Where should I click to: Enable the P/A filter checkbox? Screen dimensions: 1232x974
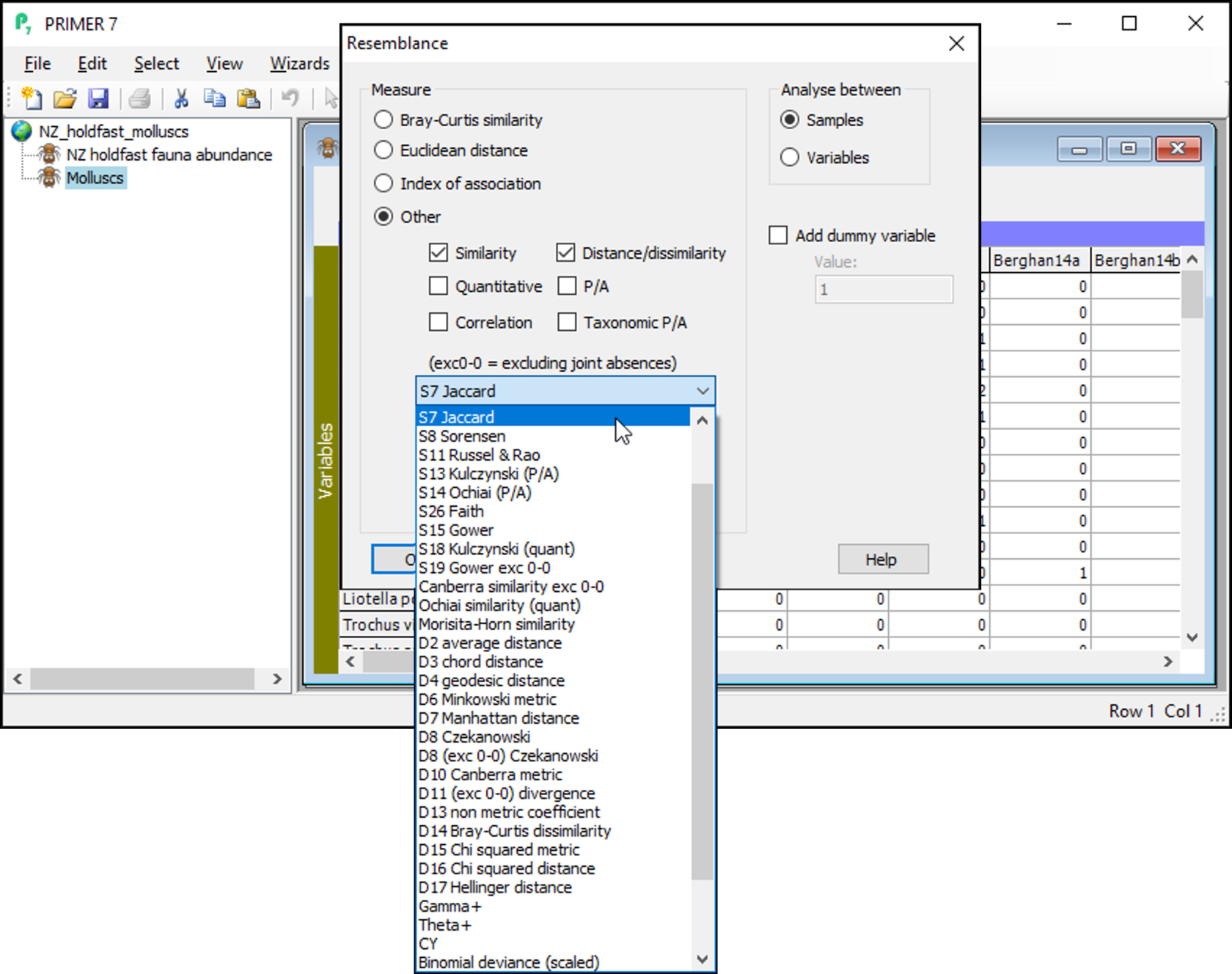(x=567, y=286)
